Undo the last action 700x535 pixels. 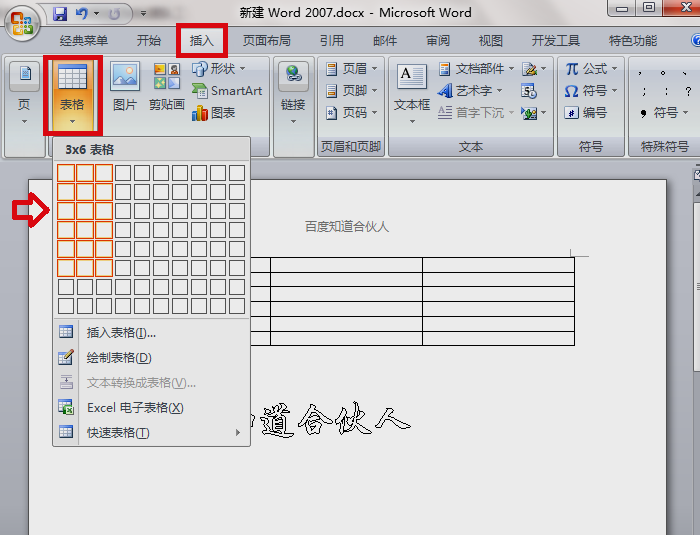point(81,13)
